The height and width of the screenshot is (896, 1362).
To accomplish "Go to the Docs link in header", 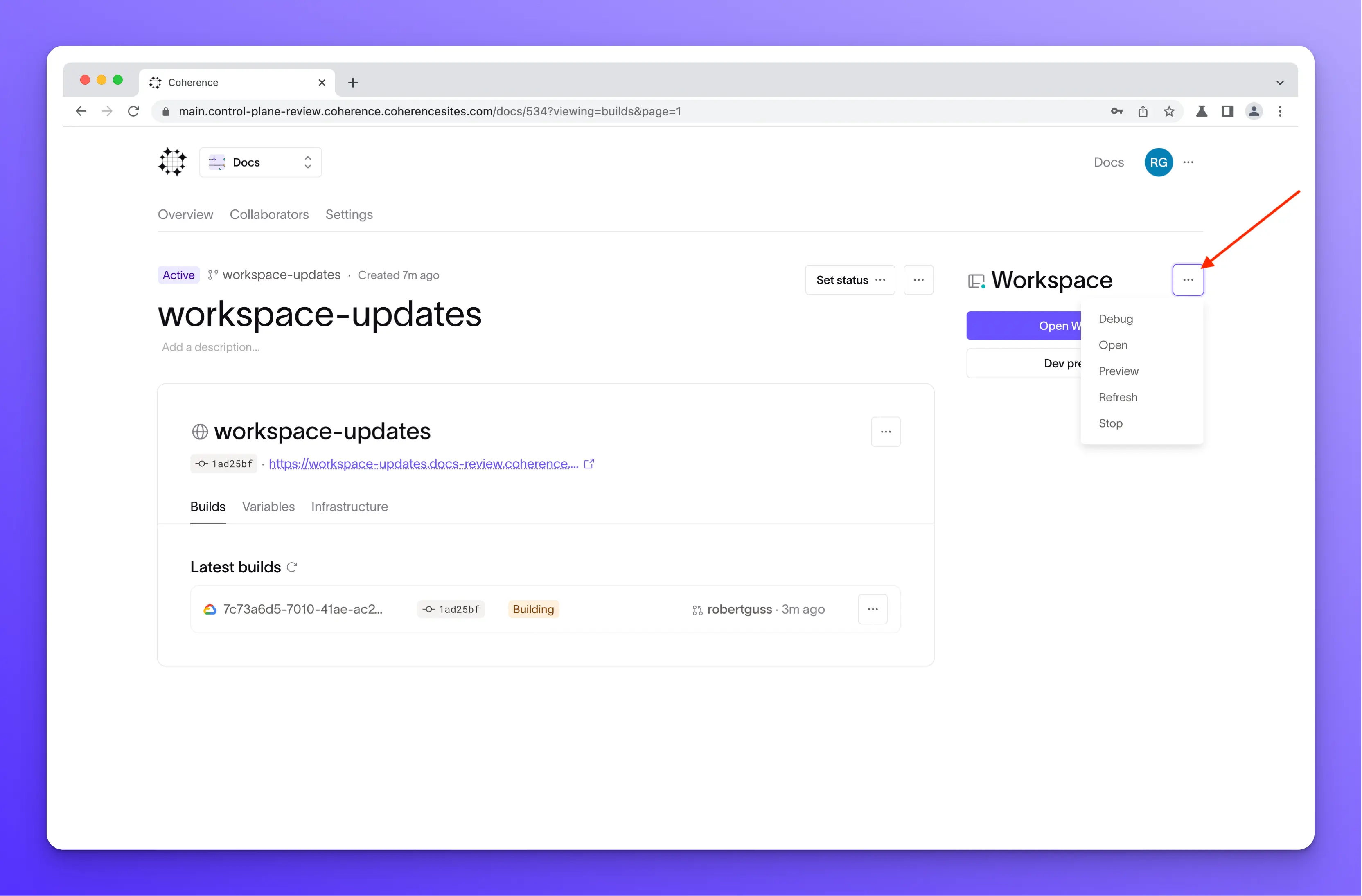I will tap(1109, 162).
